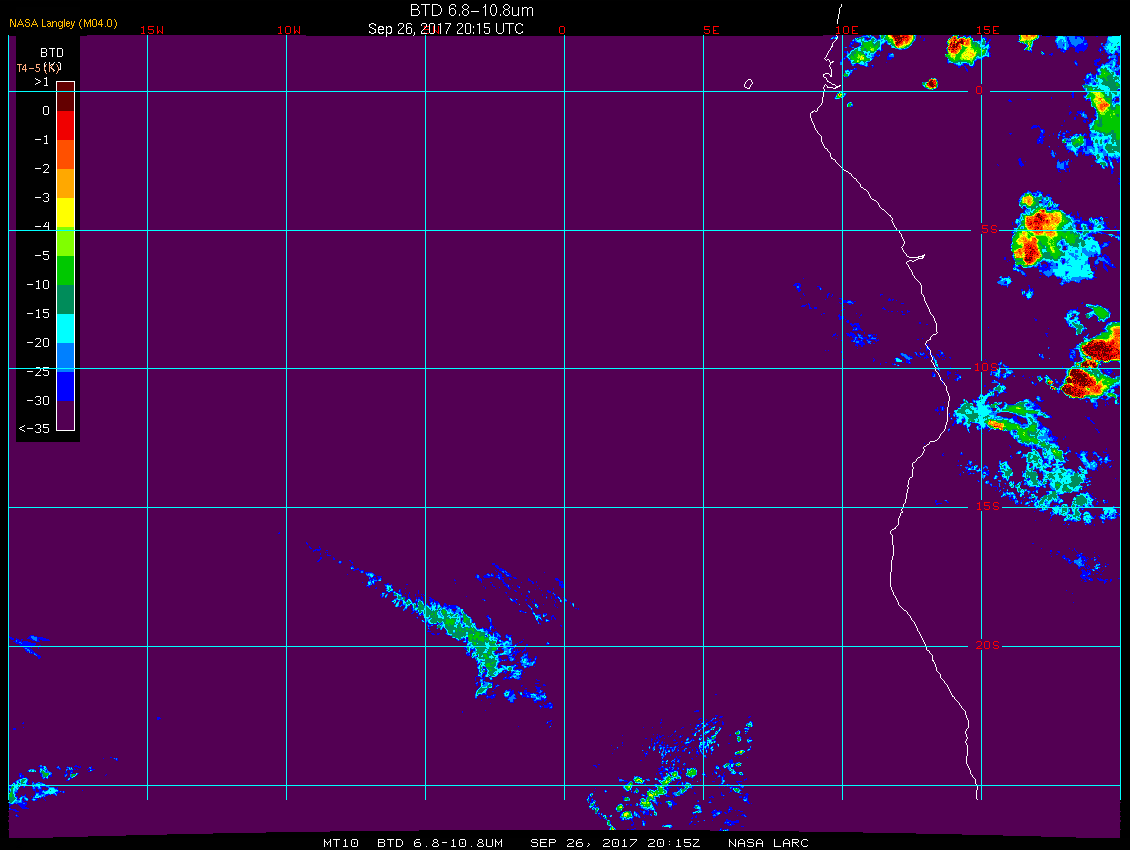Pick the white-outlined purple swatch at legend bottom
Screen dimensions: 1130x850
point(66,415)
